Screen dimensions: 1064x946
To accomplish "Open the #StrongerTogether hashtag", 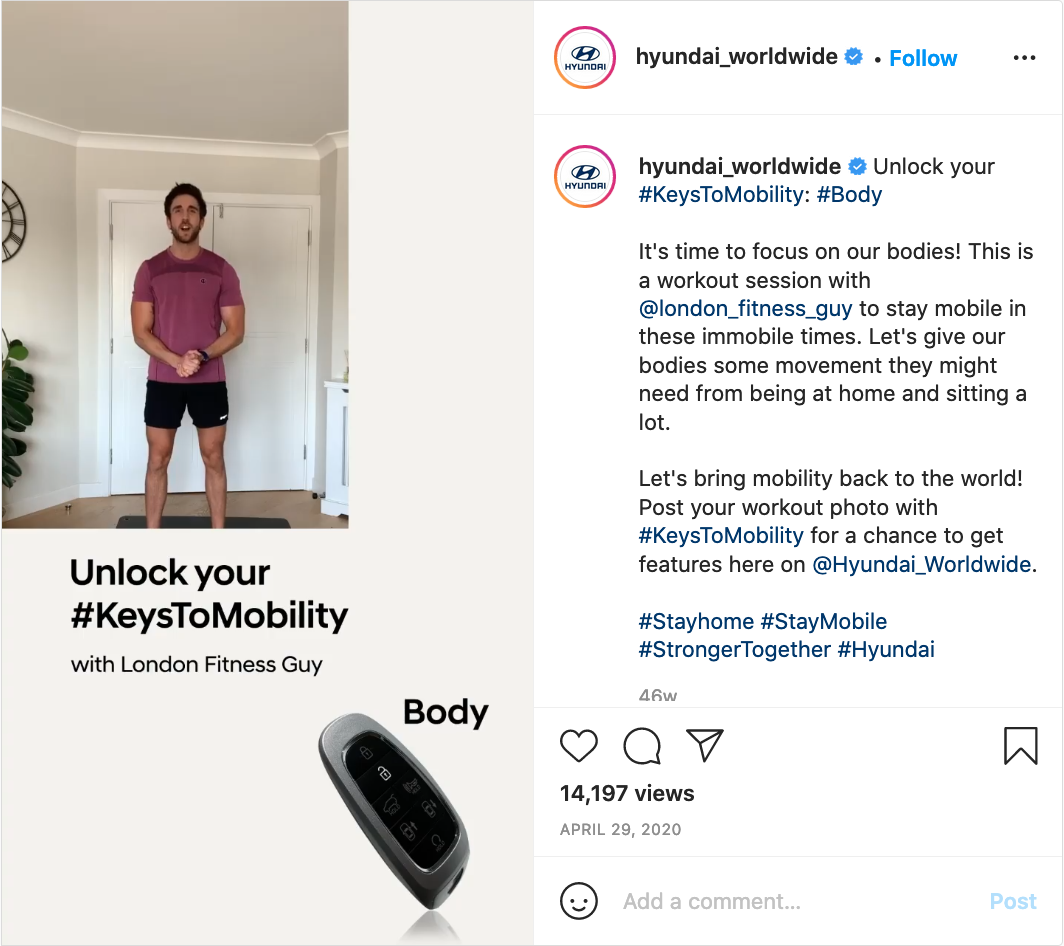I will click(734, 650).
